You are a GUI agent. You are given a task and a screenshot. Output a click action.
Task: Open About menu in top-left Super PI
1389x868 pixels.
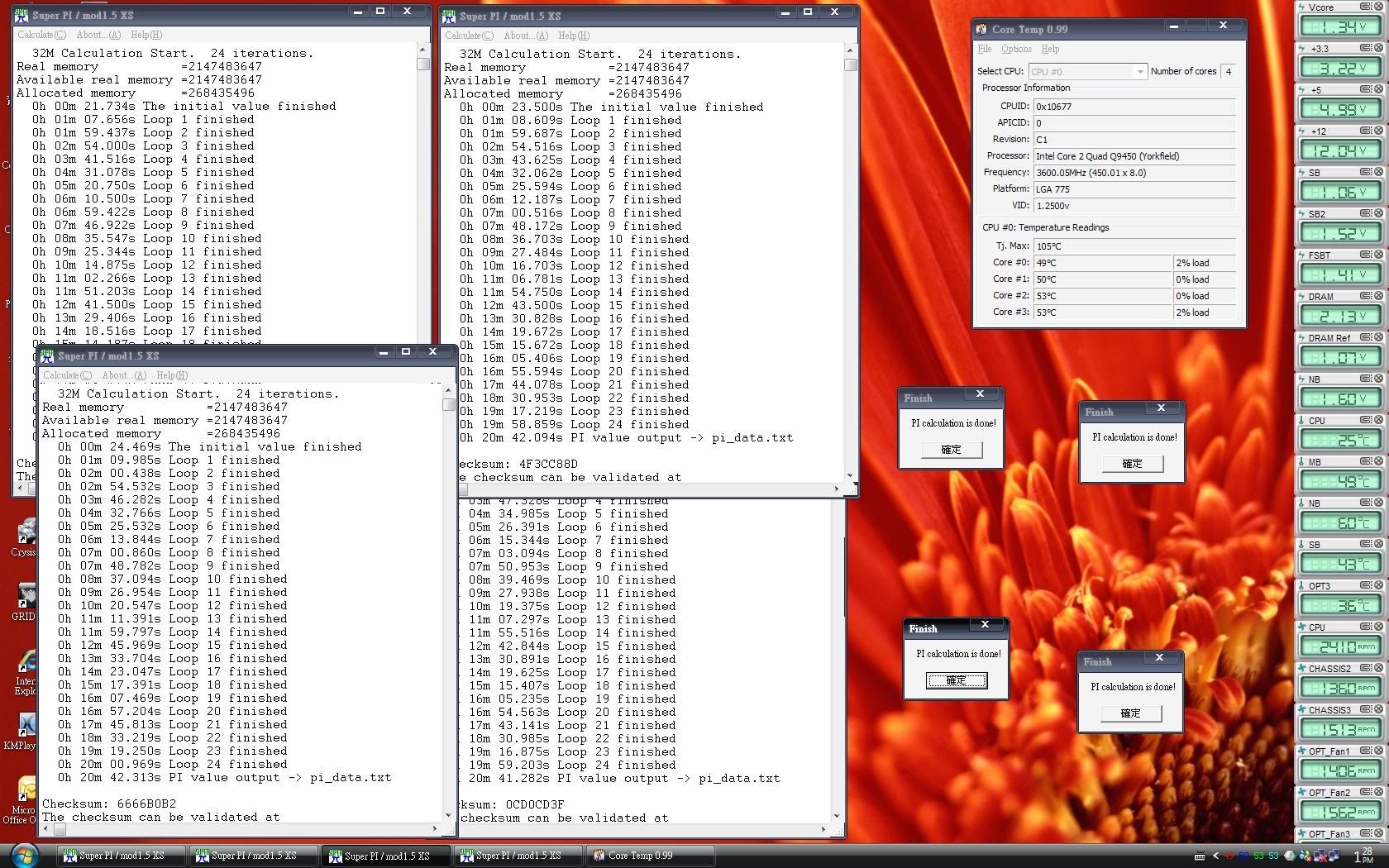98,35
